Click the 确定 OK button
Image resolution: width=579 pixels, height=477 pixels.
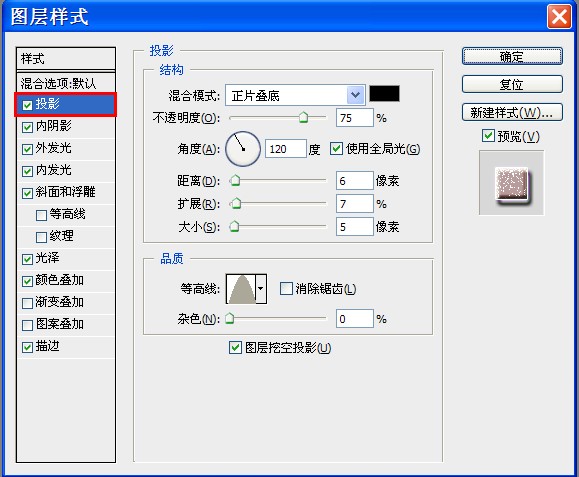coord(512,56)
